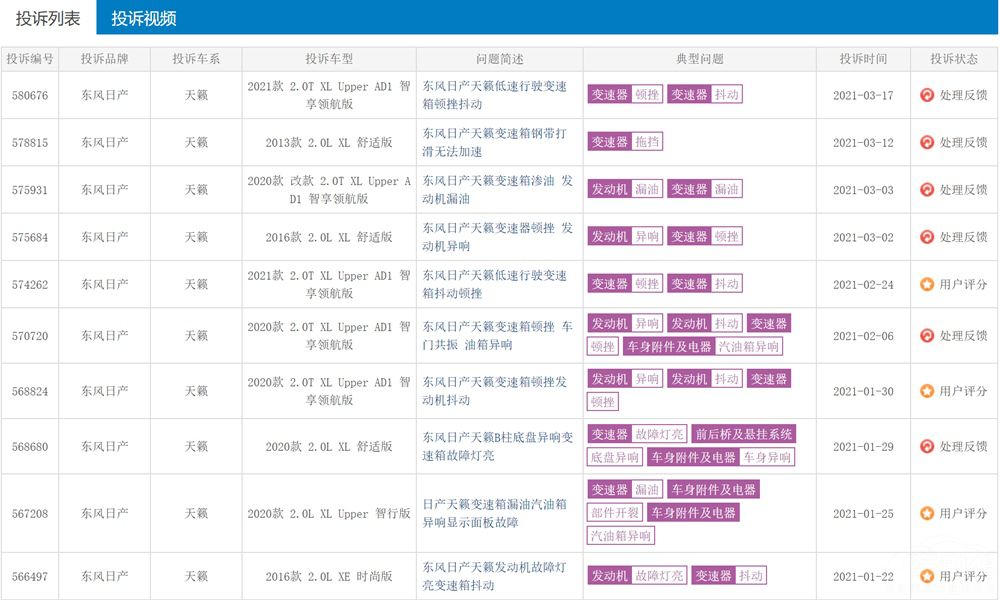
Task: Click the red status icon for complaint 580676
Action: (x=927, y=95)
